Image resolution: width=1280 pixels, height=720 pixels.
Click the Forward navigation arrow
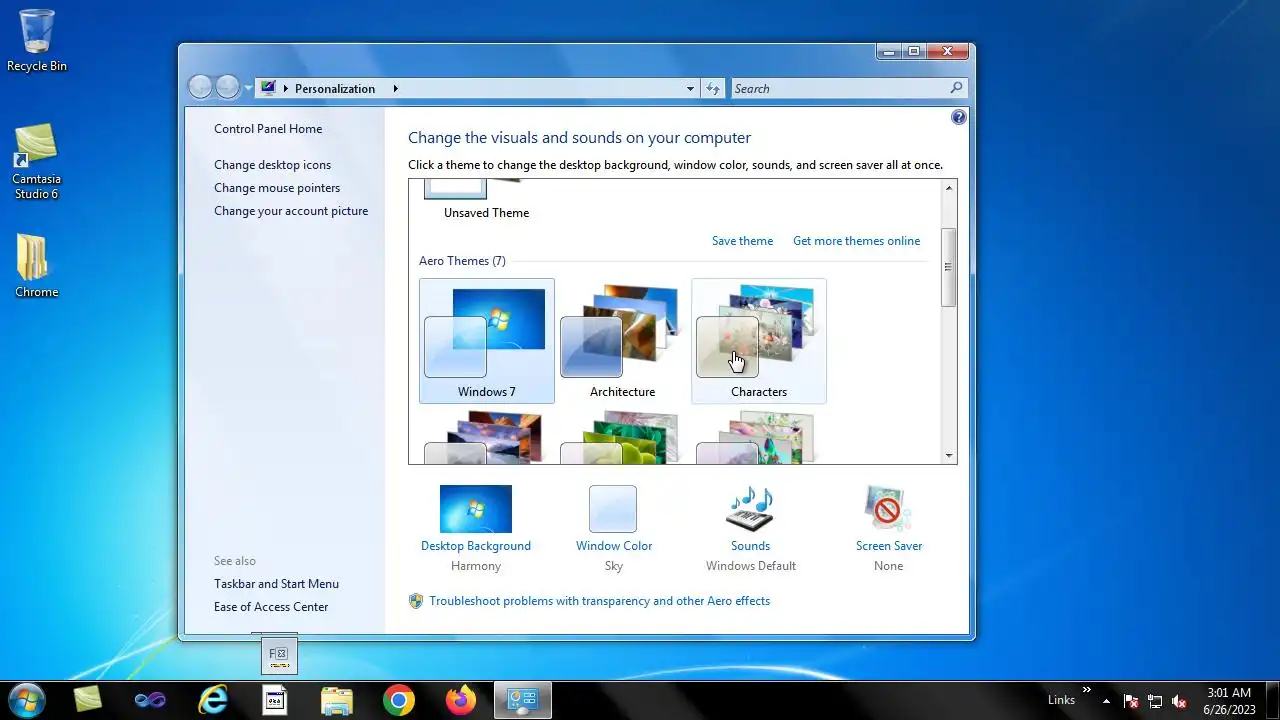click(228, 88)
